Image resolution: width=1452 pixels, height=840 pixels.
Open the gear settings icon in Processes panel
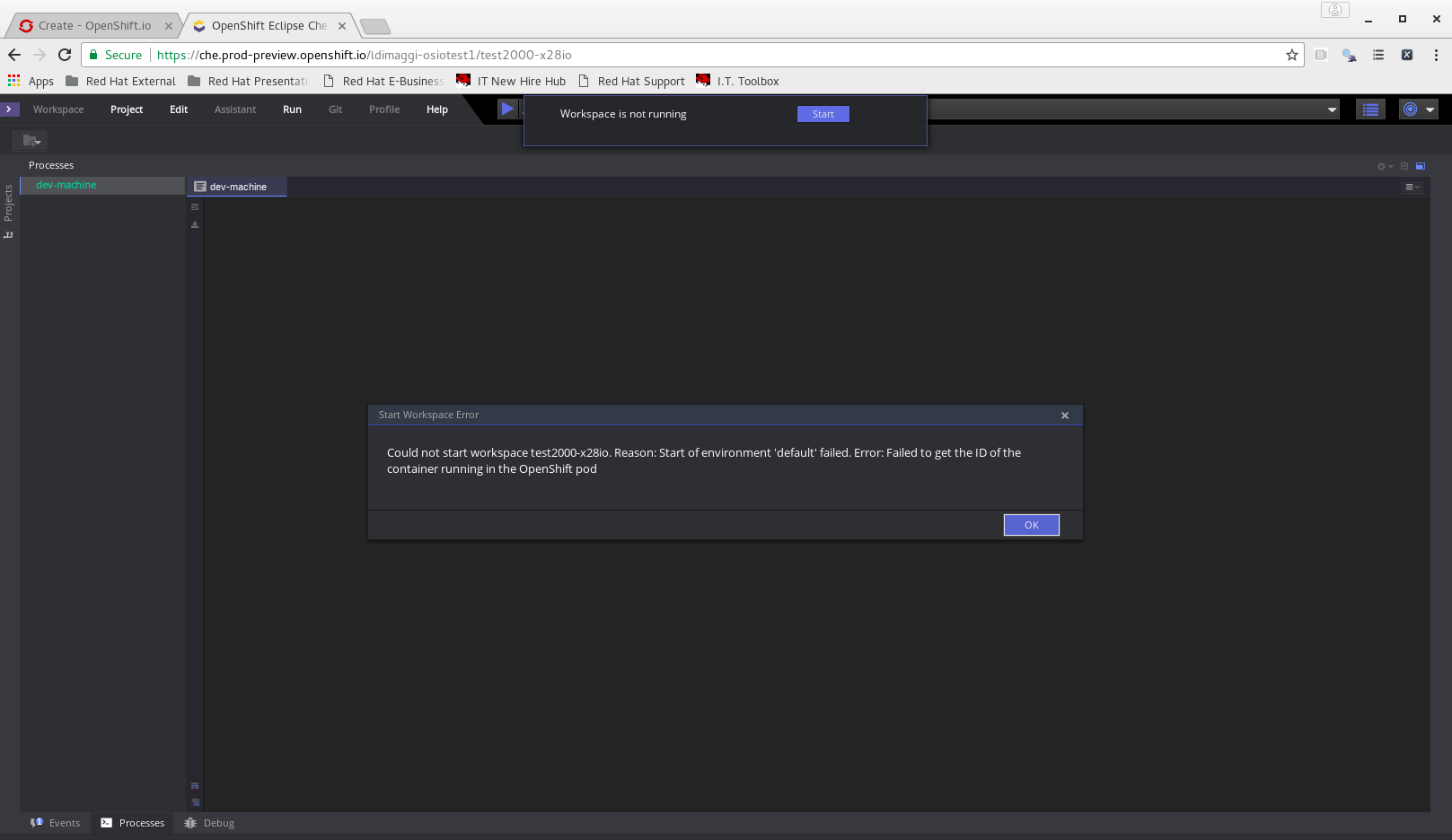[x=1380, y=166]
